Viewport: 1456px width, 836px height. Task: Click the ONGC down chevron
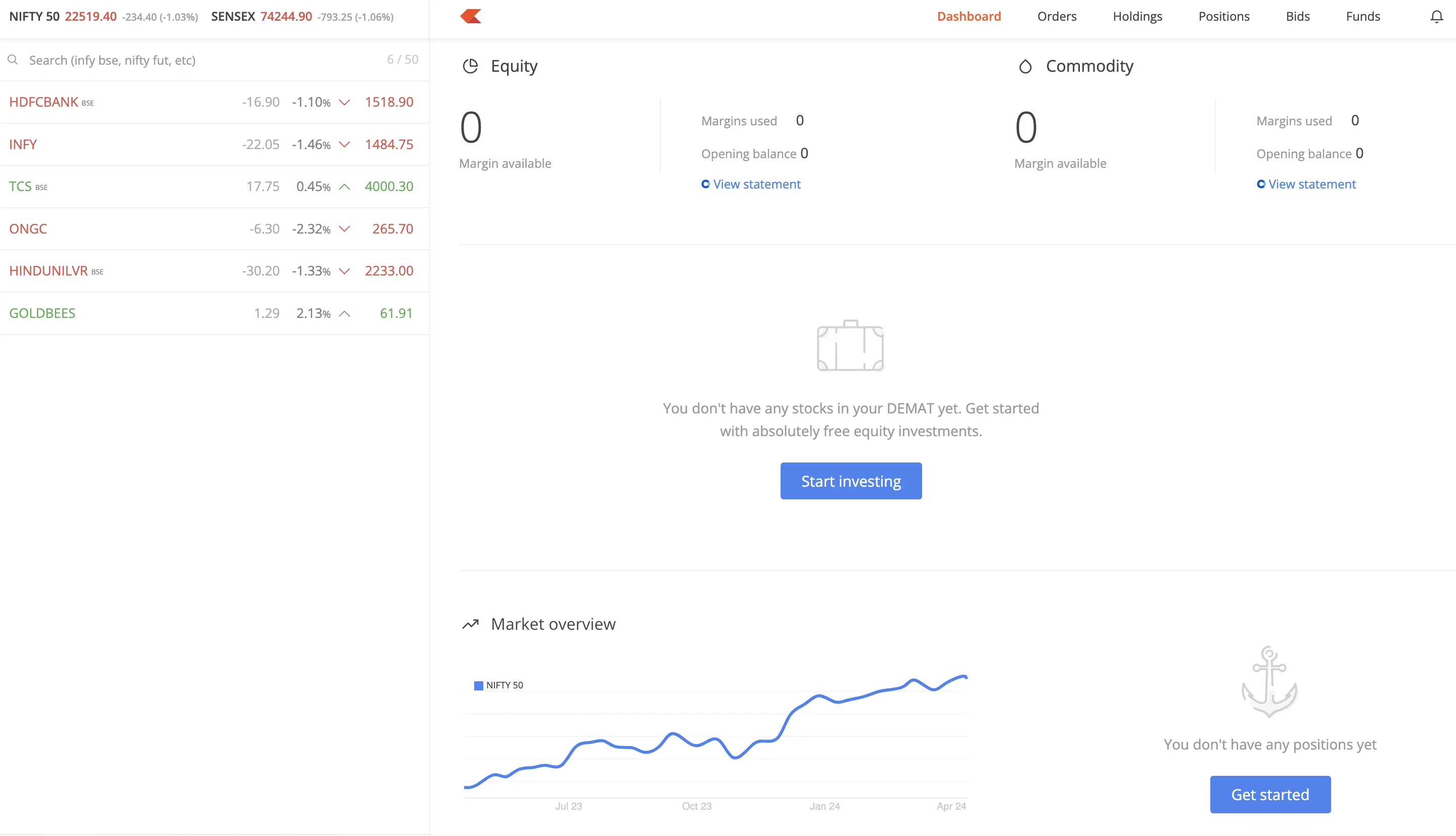(x=344, y=229)
